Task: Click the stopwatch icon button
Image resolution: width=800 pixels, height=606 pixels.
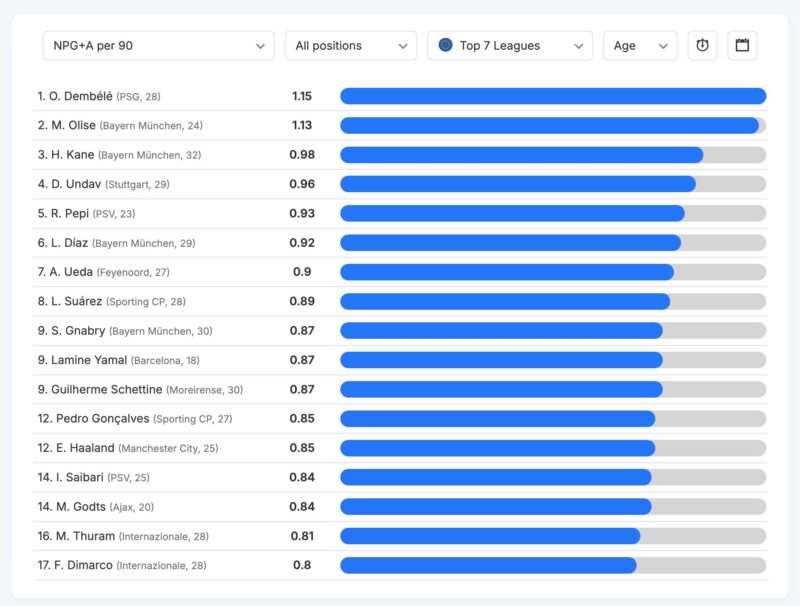Action: point(702,46)
